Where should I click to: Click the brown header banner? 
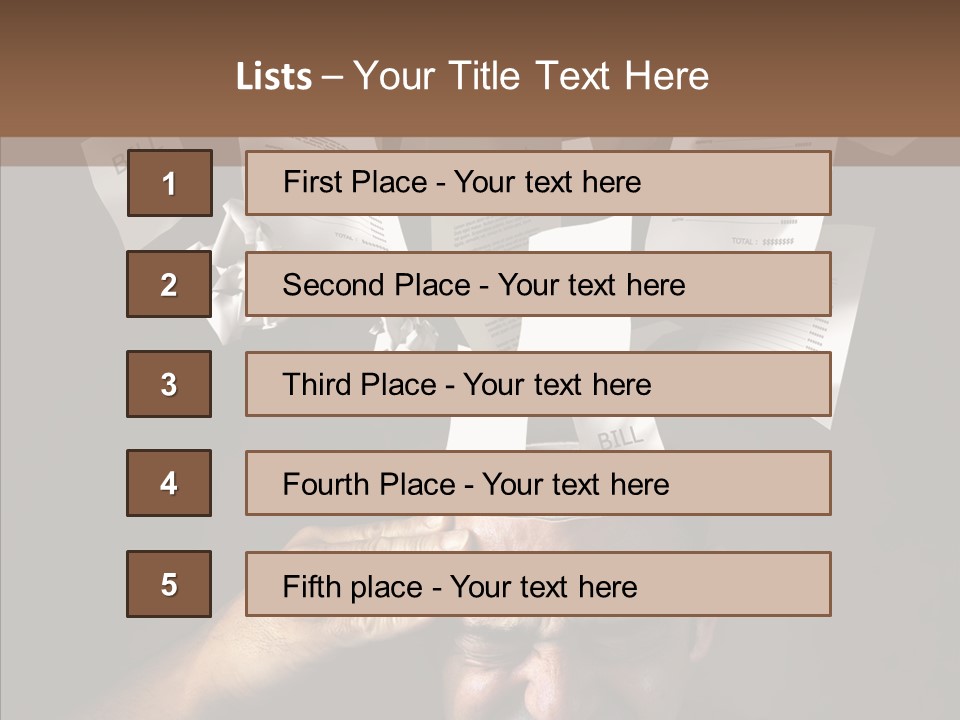click(480, 69)
